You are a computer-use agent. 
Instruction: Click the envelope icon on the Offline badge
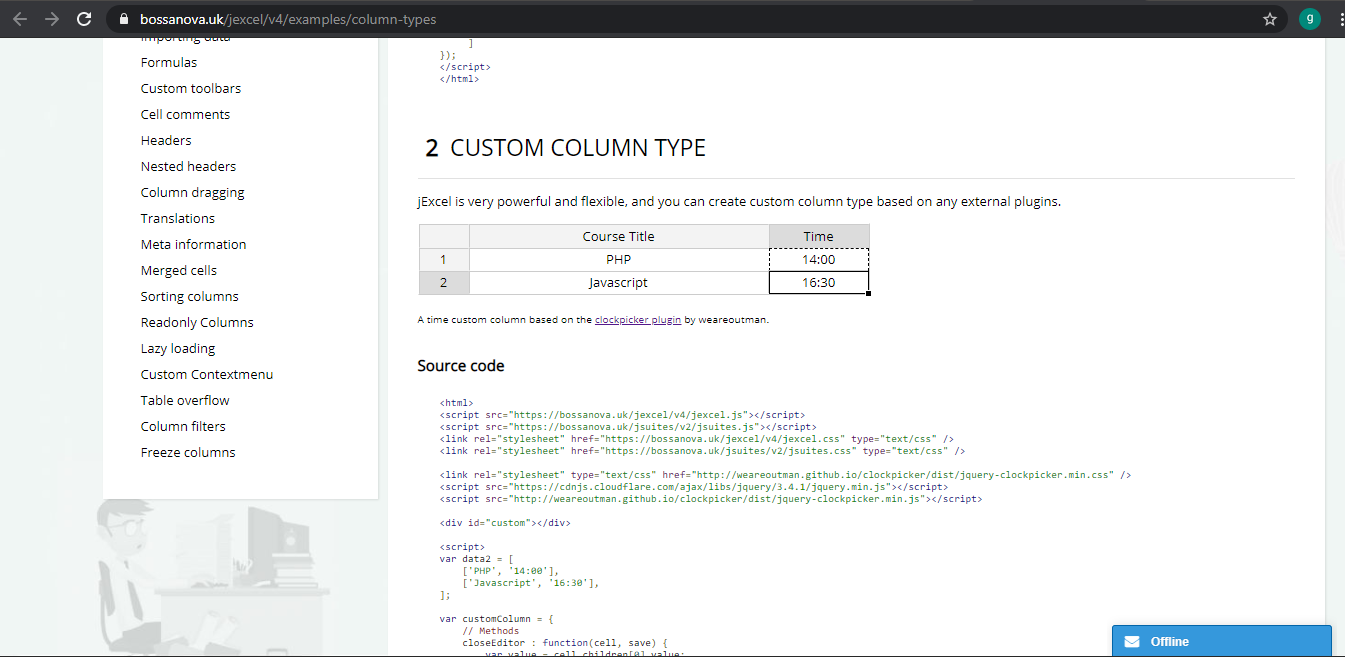coord(1132,641)
